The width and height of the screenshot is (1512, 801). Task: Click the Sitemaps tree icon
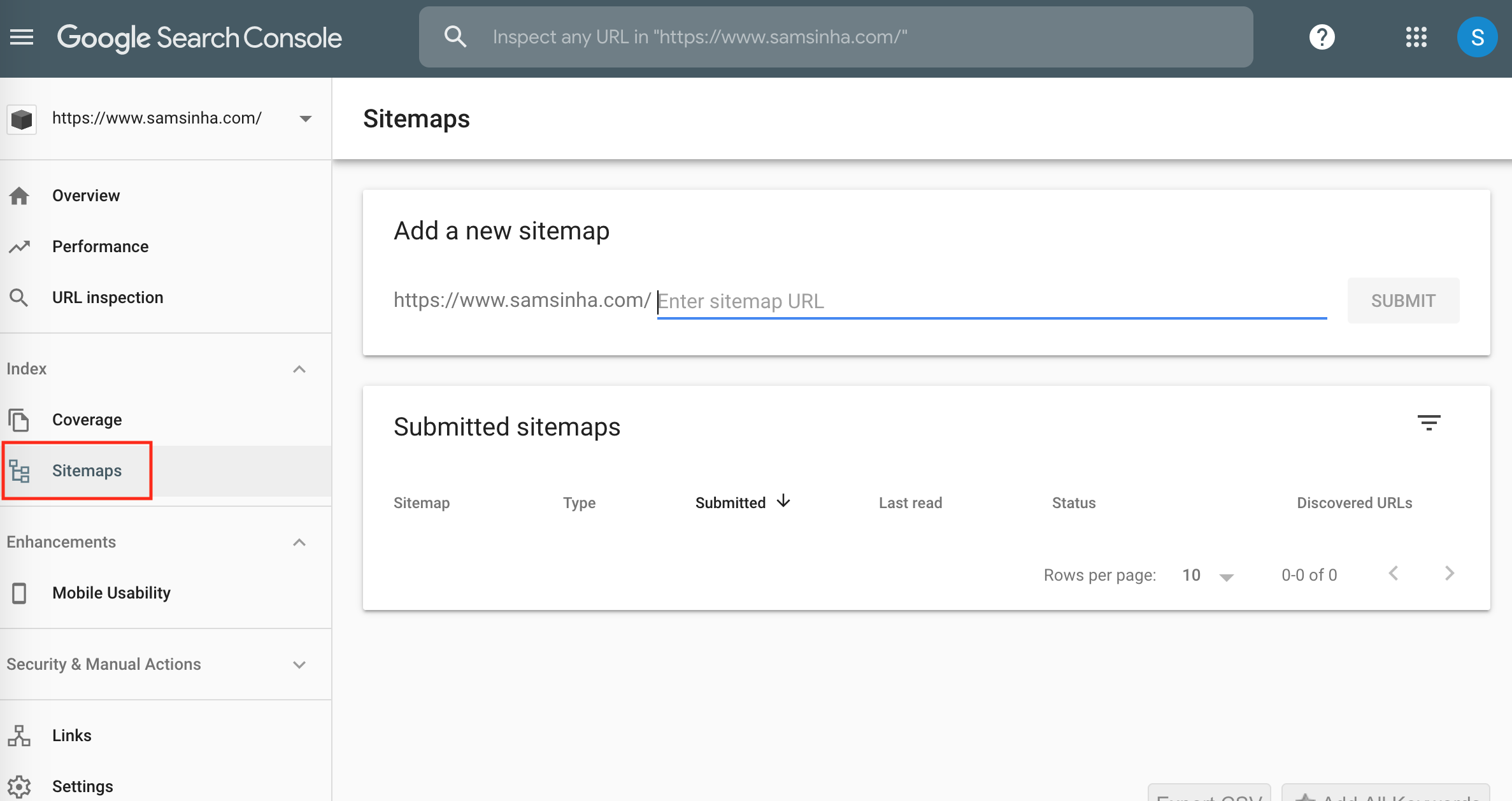(19, 471)
